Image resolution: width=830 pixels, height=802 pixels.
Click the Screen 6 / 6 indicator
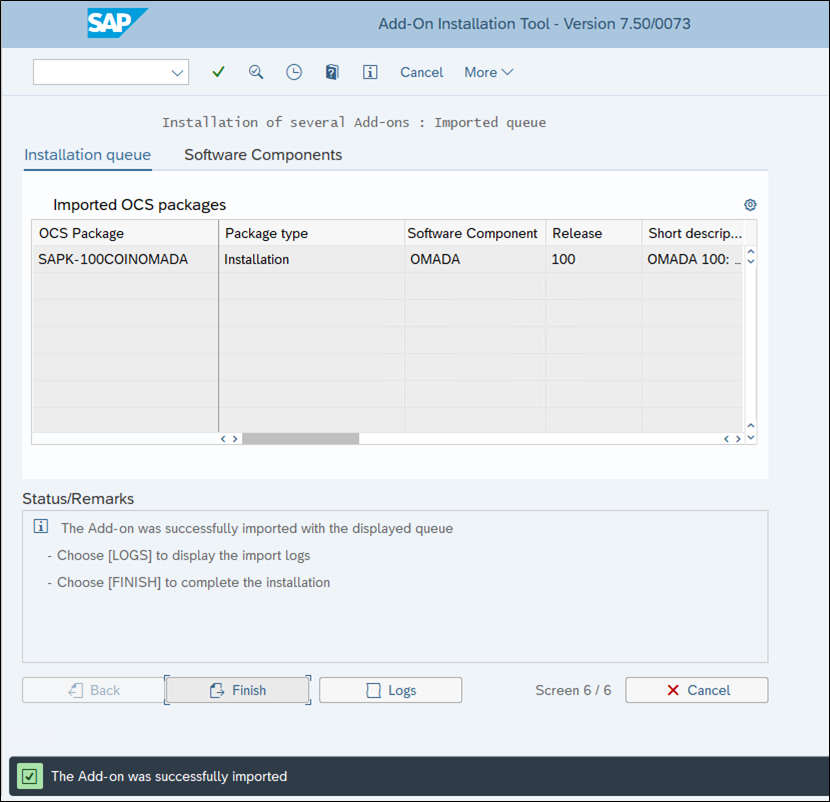[573, 690]
